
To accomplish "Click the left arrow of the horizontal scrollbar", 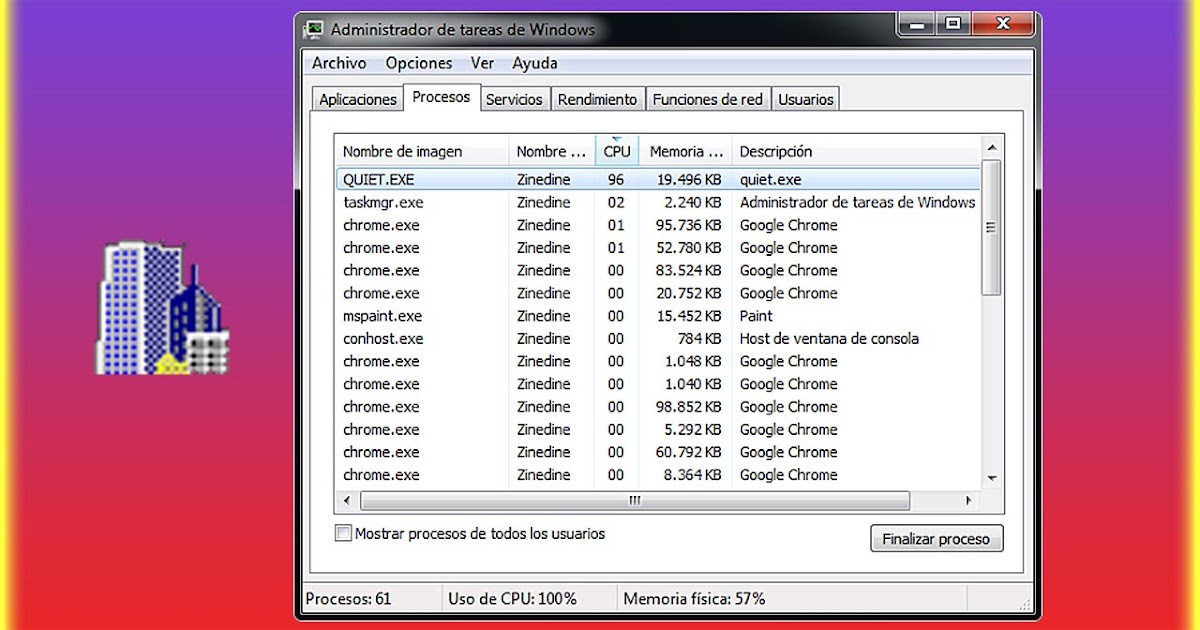I will pyautogui.click(x=347, y=500).
